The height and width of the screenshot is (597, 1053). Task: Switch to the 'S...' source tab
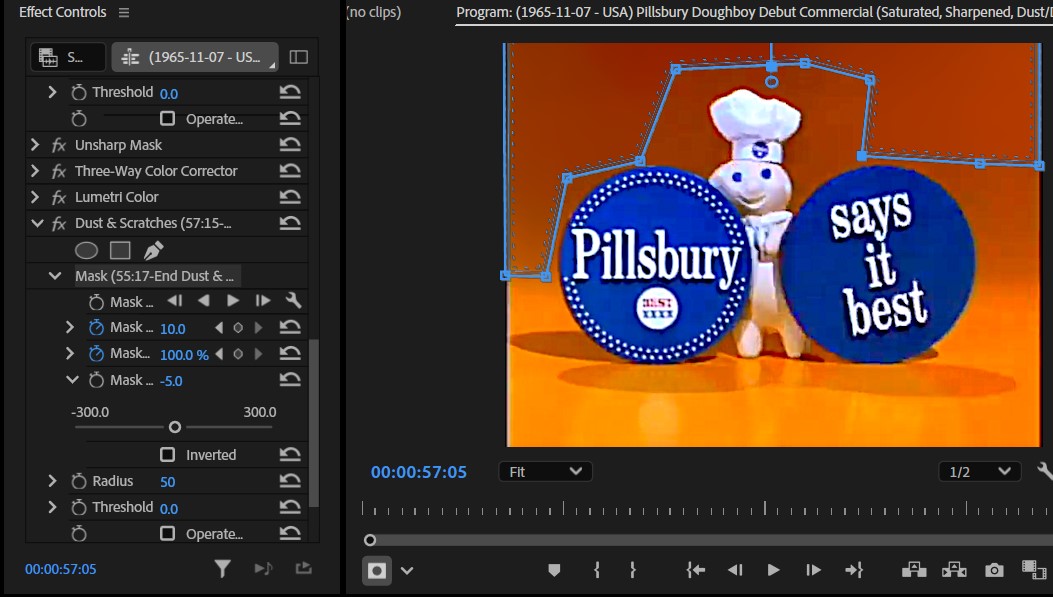click(68, 57)
